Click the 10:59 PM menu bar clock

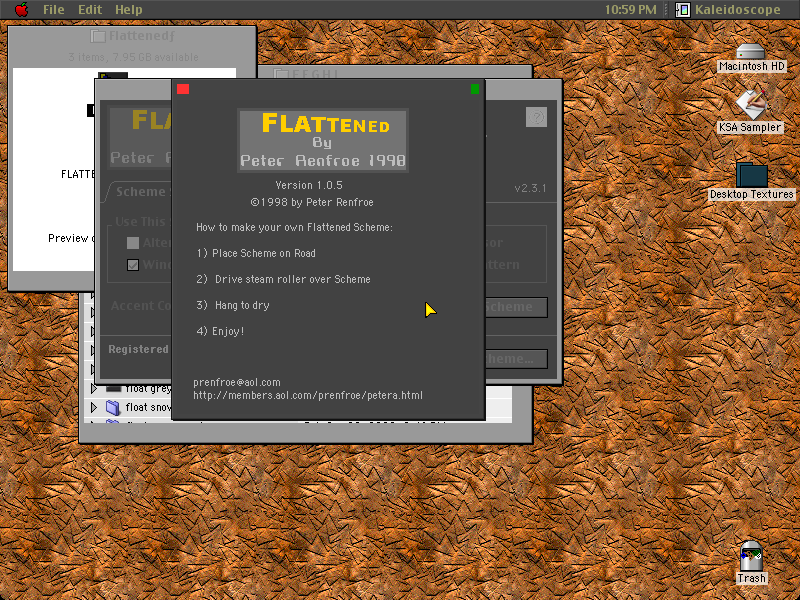click(x=631, y=9)
